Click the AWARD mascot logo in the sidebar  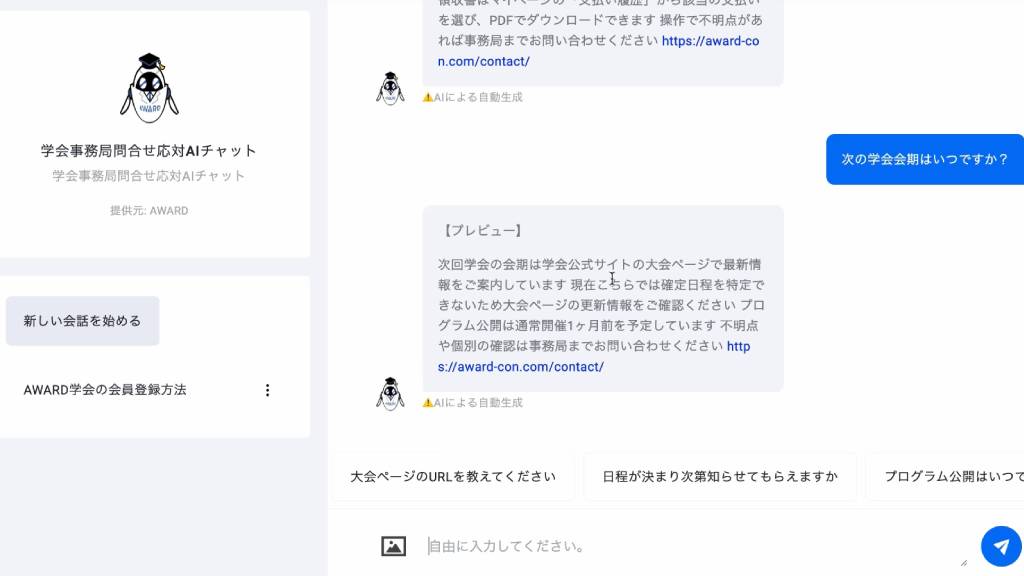pyautogui.click(x=149, y=88)
